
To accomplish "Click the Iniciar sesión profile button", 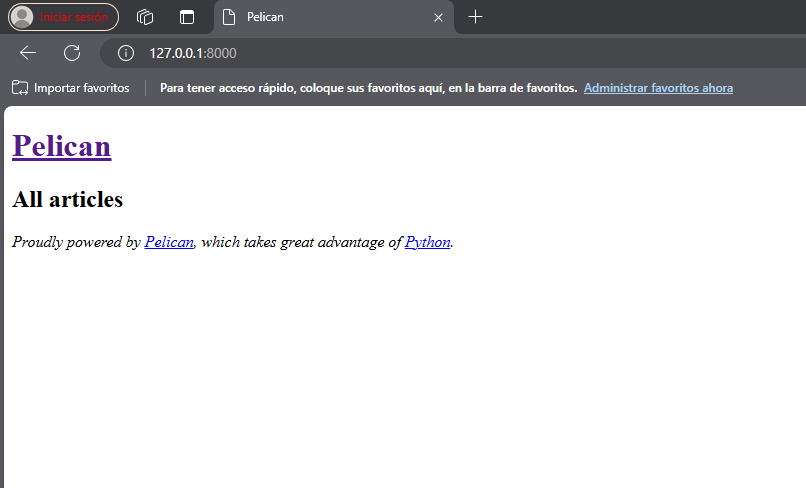I will [63, 17].
